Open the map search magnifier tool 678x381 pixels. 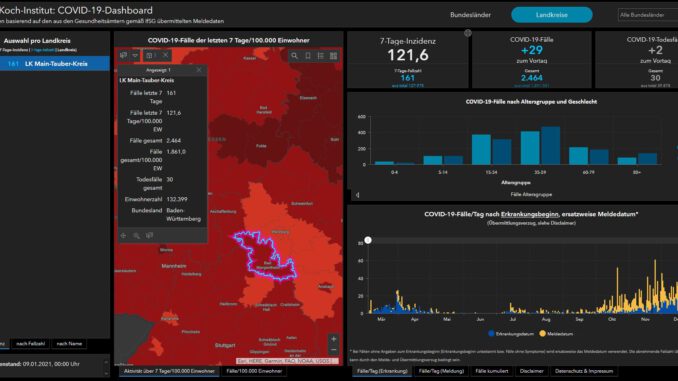coord(294,56)
